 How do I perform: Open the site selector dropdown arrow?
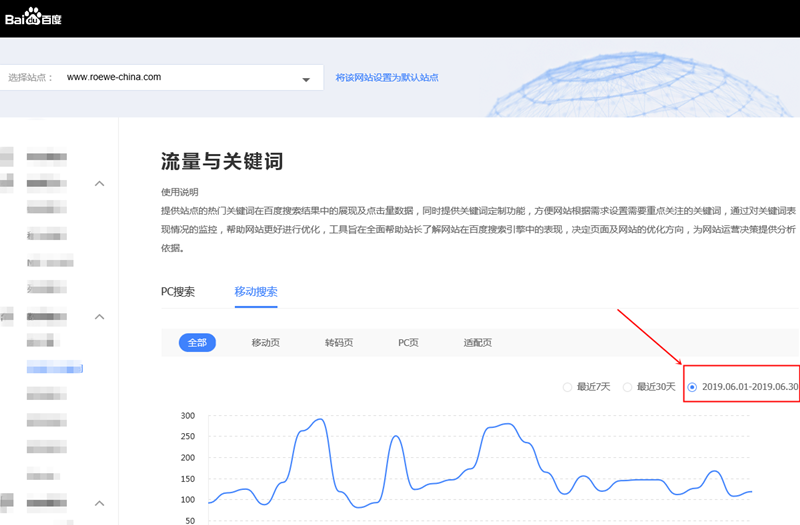coord(306,79)
